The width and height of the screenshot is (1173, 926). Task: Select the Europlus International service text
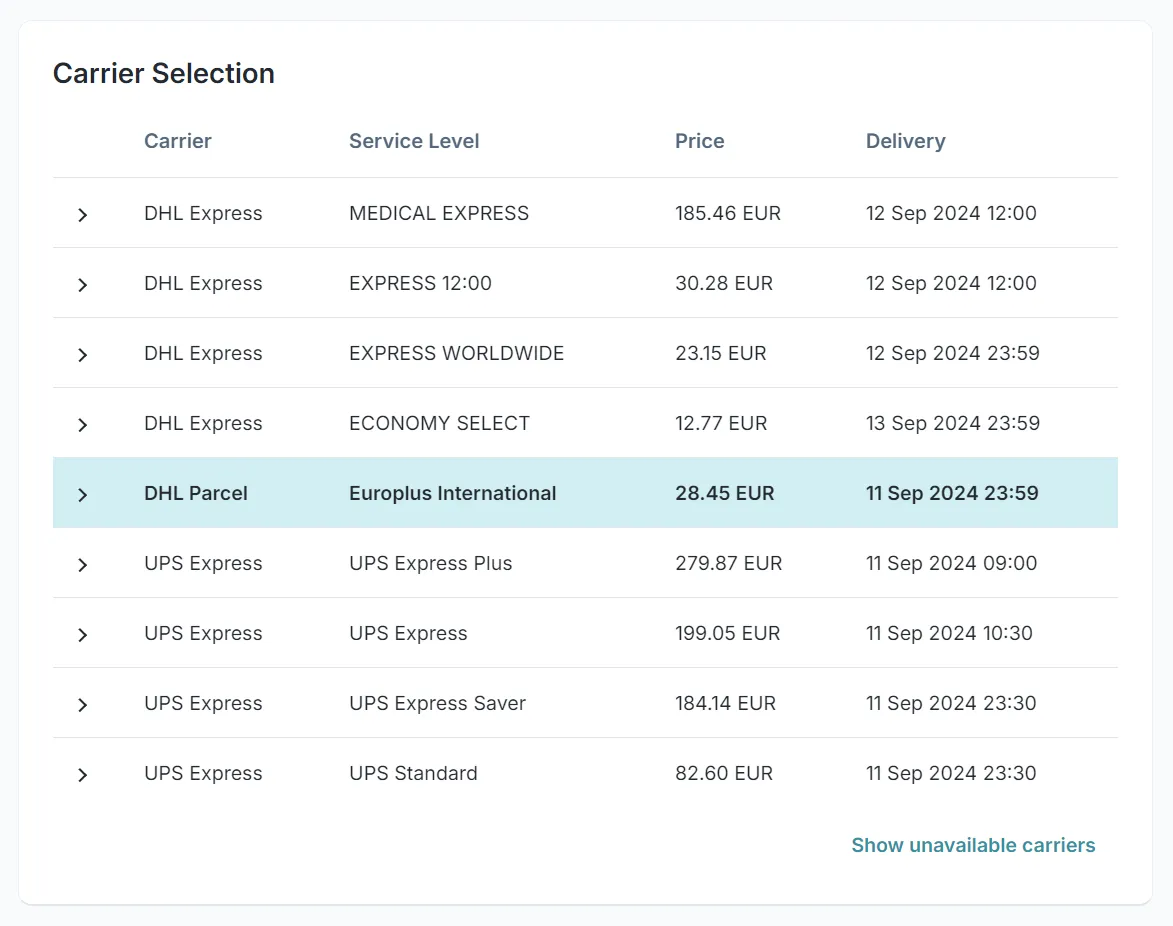coord(453,493)
